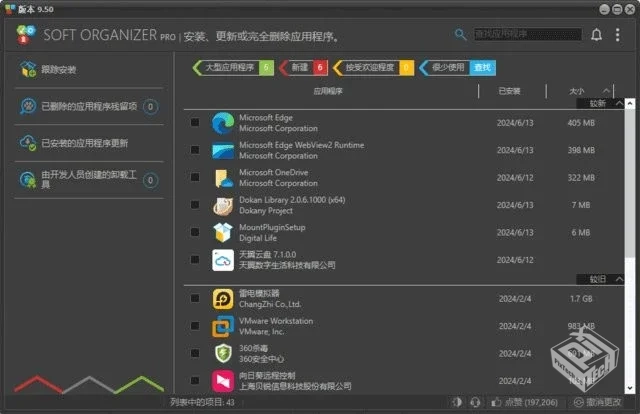
Task: Click the search magnifier icon
Action: (x=460, y=35)
